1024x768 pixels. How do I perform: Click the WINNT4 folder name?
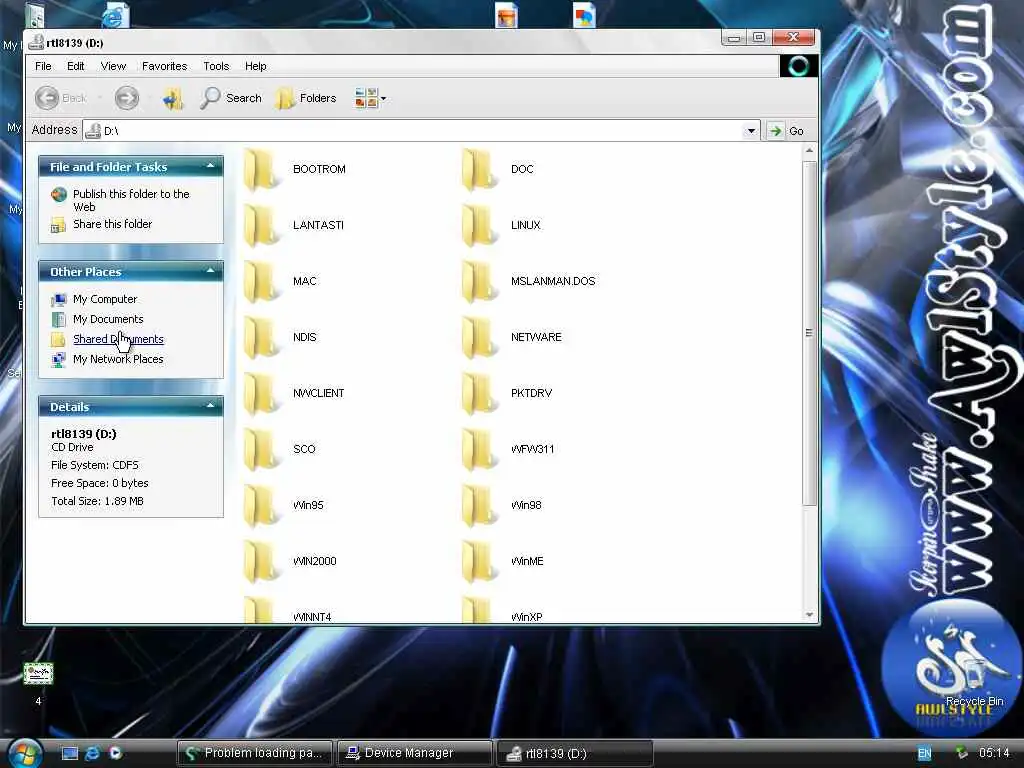[x=312, y=617]
